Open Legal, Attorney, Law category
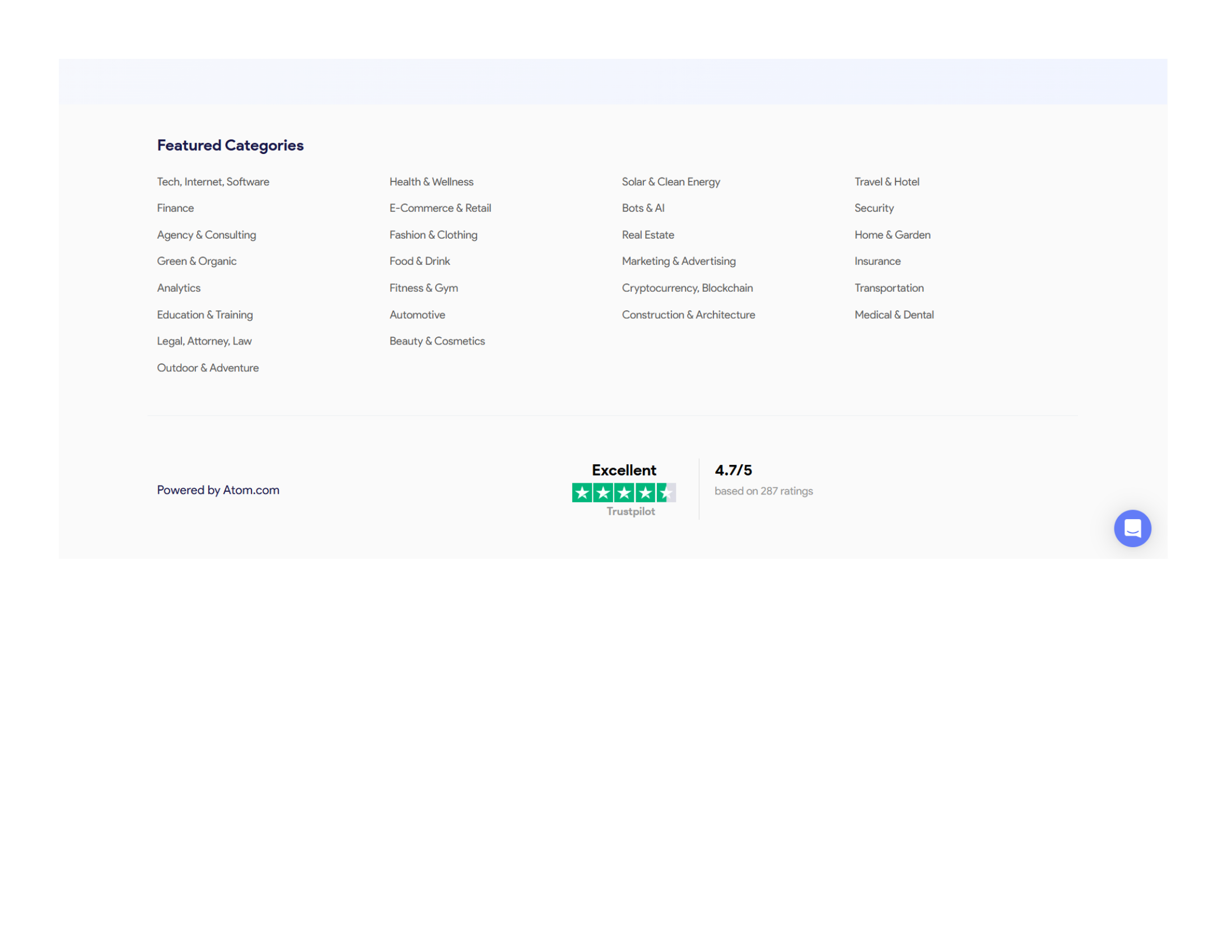 [204, 341]
